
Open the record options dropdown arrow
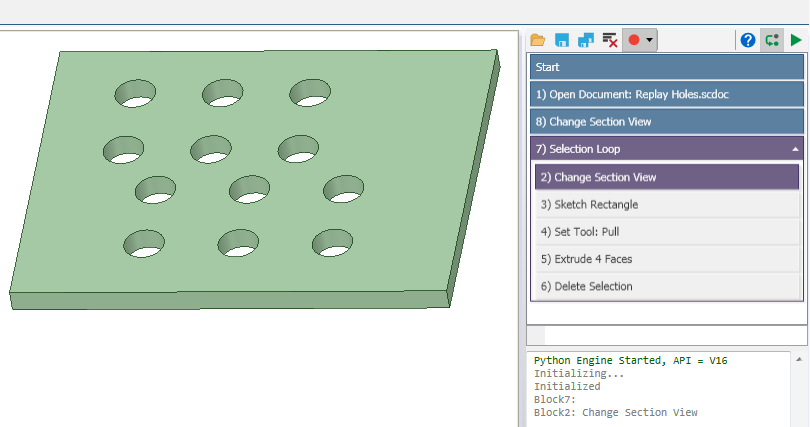pos(650,40)
